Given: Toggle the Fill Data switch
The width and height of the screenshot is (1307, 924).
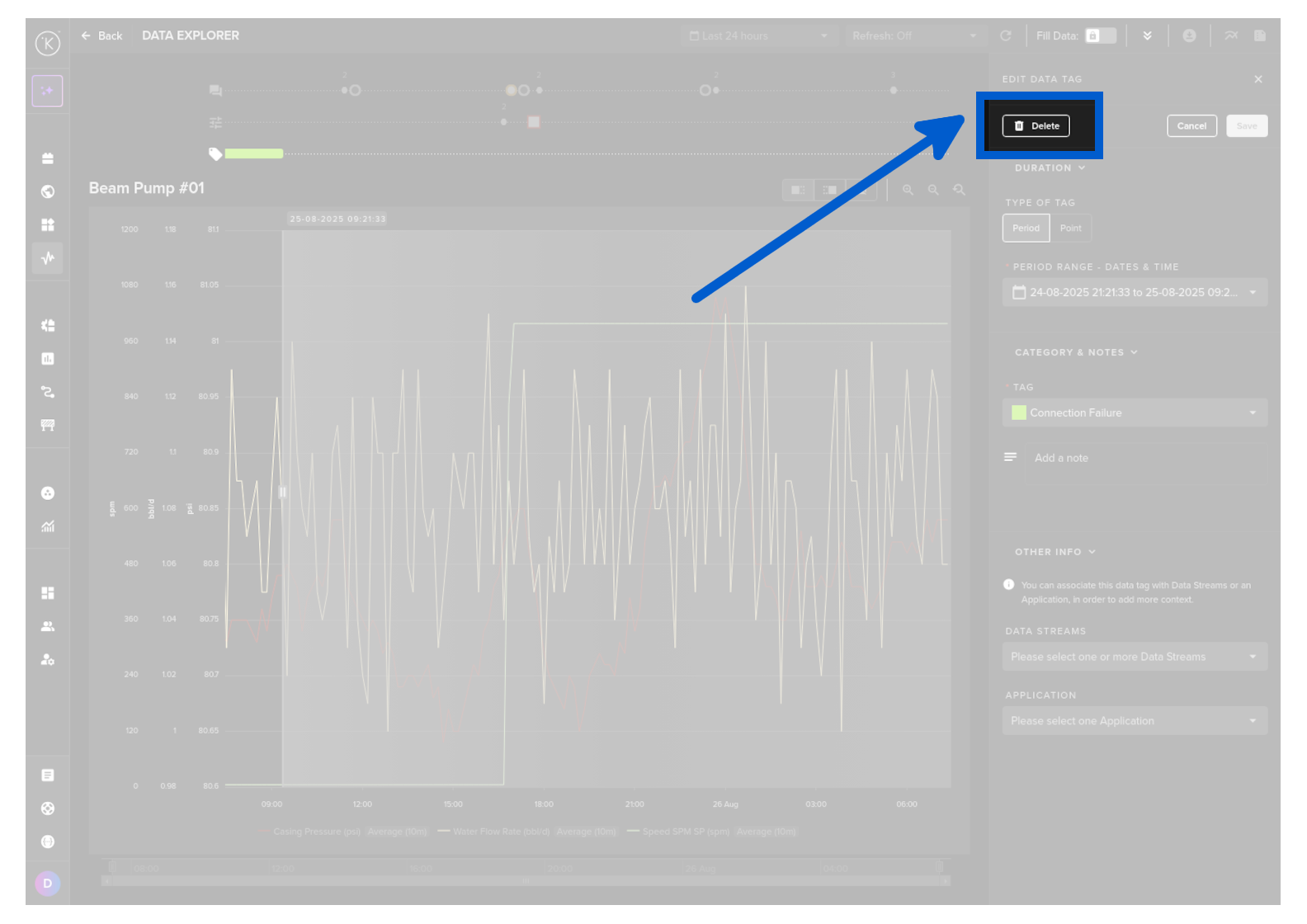Looking at the screenshot, I should pyautogui.click(x=1100, y=35).
